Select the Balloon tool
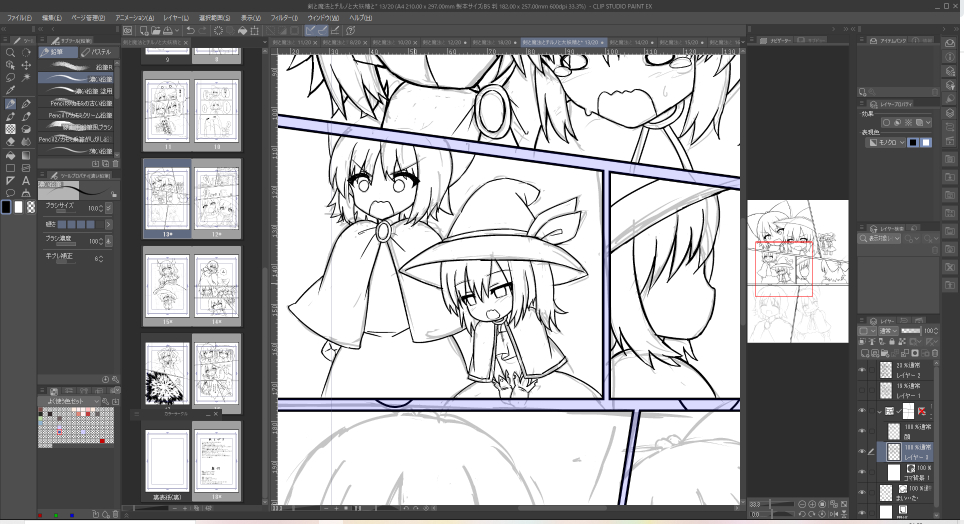 pos(10,193)
